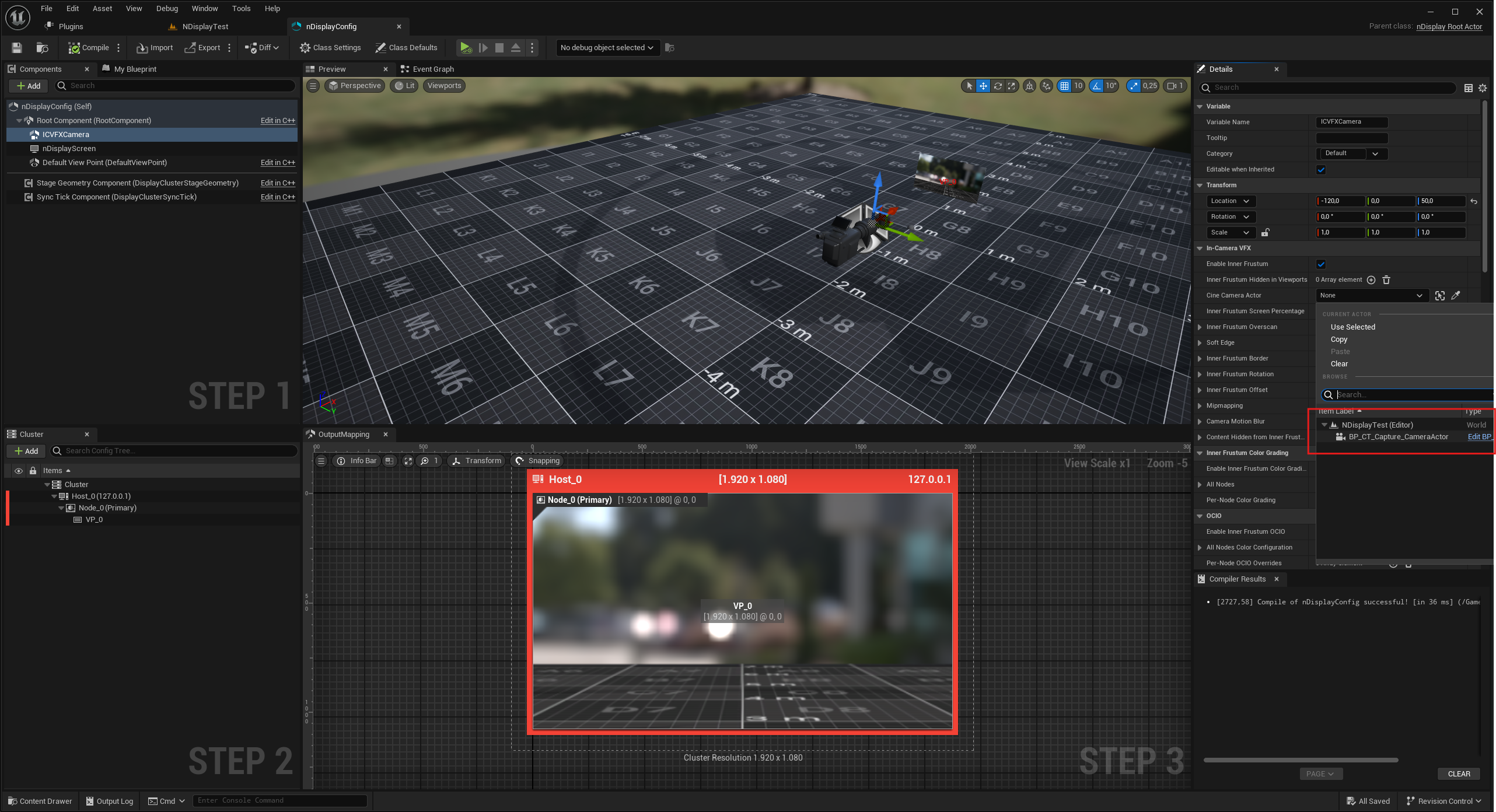Click Edit in C++ link for Root Component
The image size is (1496, 812).
(278, 121)
